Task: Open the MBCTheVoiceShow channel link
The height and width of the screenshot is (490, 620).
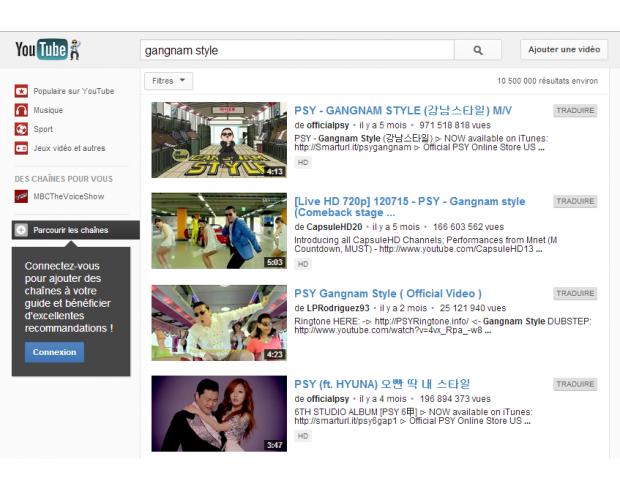Action: 69,196
